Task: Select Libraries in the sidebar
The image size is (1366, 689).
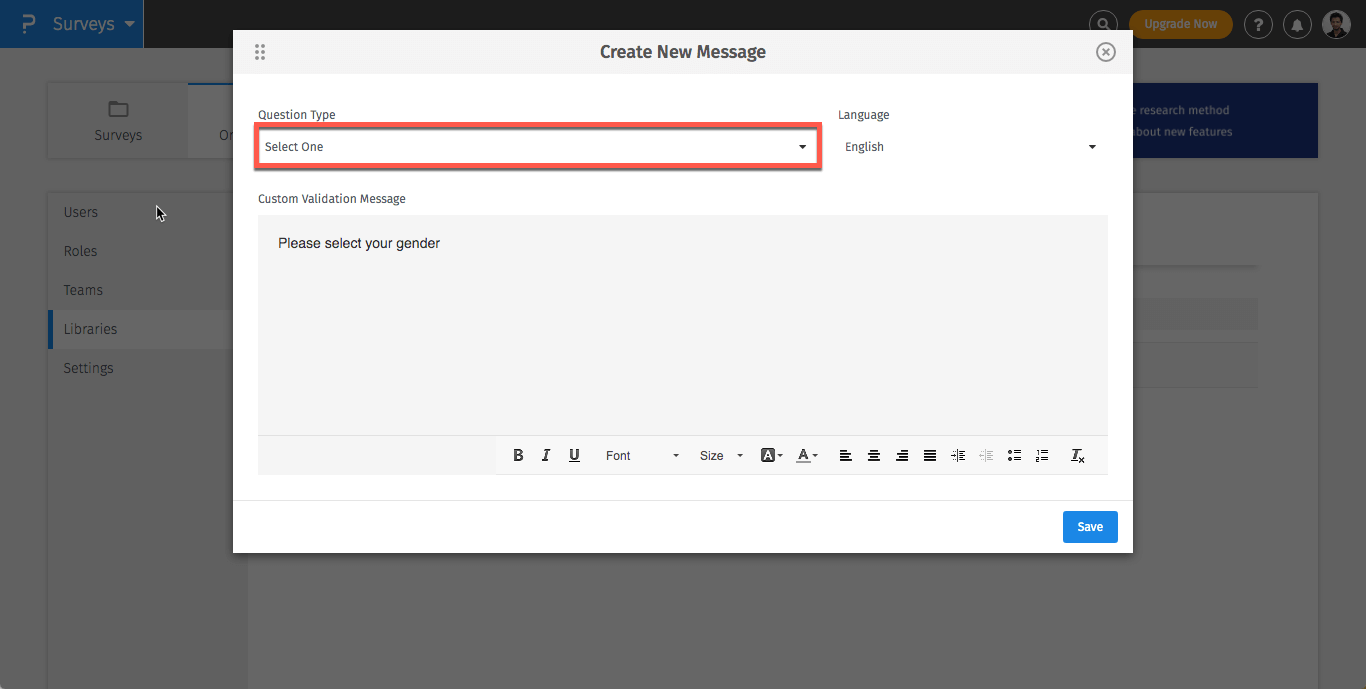Action: [90, 328]
